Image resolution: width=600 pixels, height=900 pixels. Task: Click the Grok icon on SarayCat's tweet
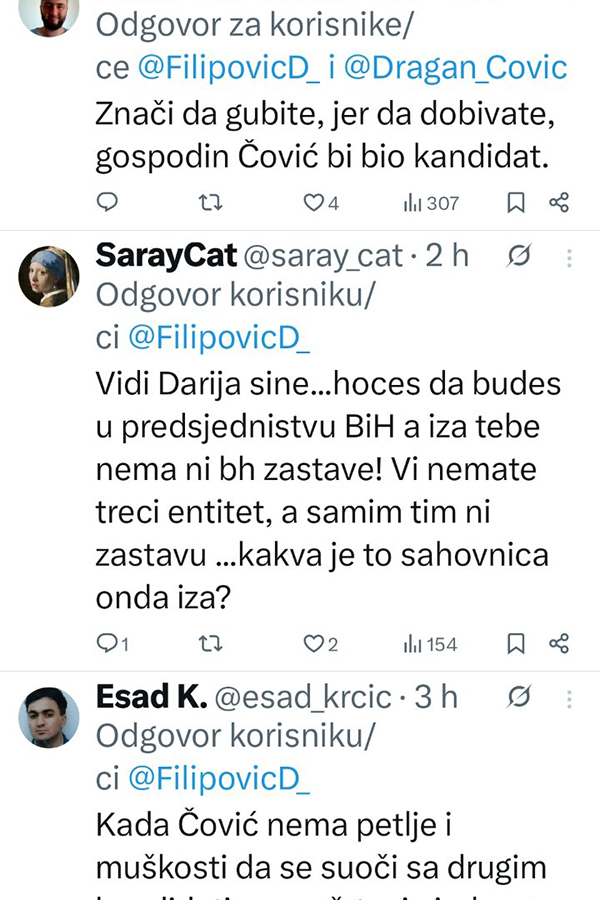(519, 258)
